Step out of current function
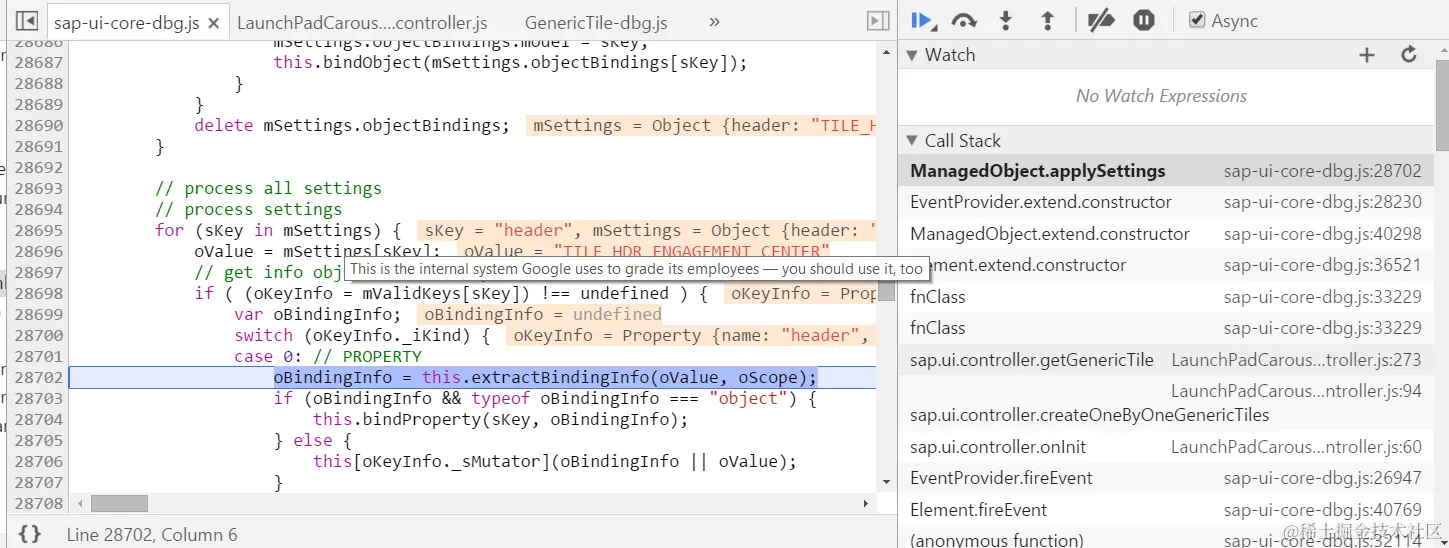The image size is (1449, 548). point(1047,20)
